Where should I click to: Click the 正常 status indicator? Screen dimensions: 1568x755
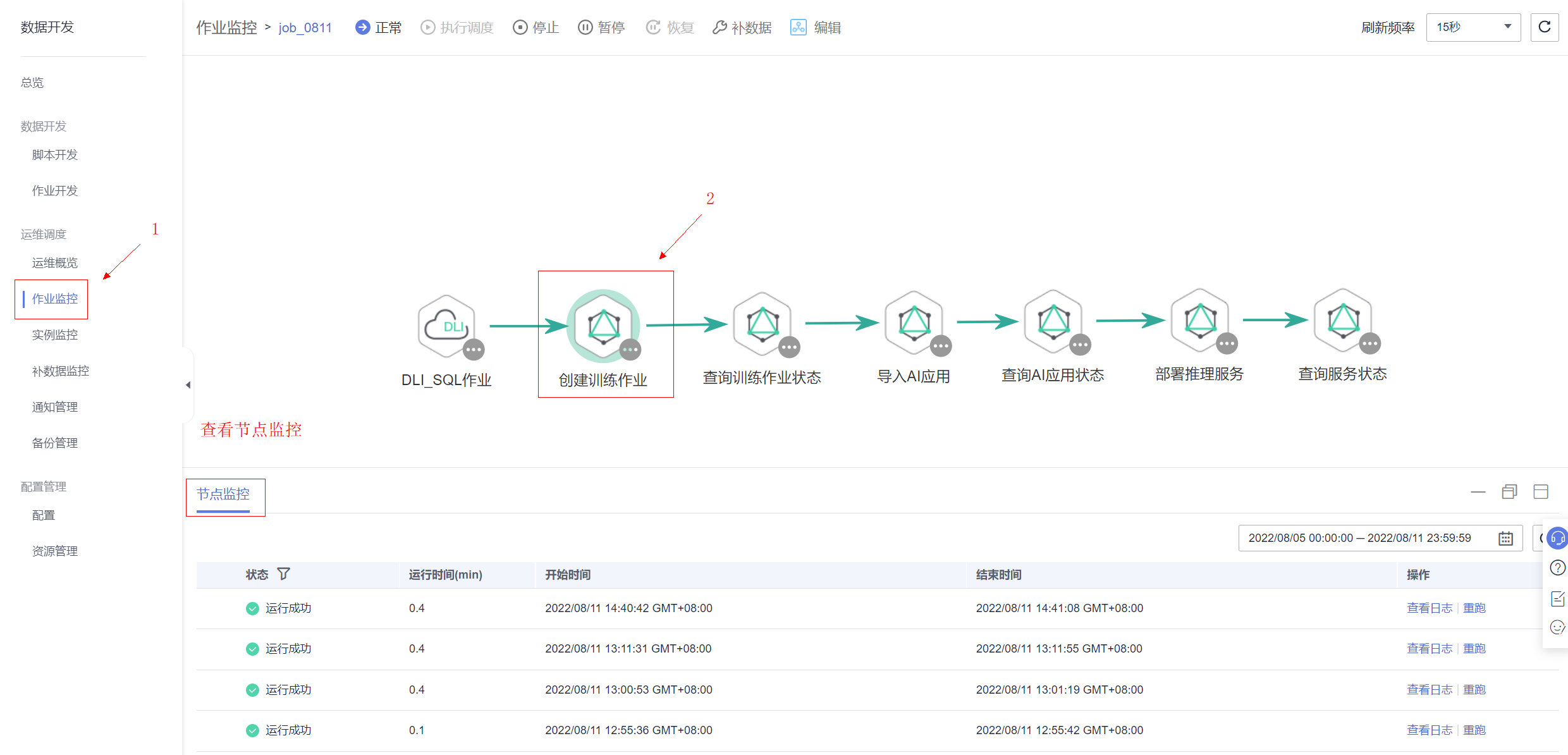[379, 27]
